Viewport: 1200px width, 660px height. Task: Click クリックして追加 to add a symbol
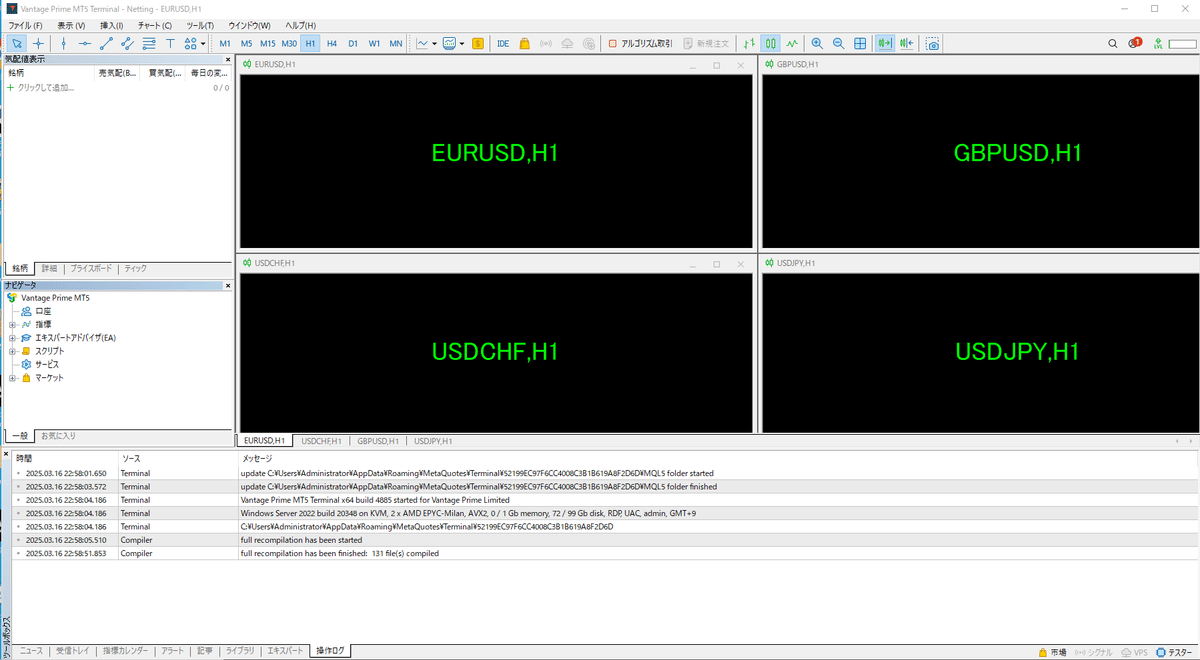tap(45, 87)
